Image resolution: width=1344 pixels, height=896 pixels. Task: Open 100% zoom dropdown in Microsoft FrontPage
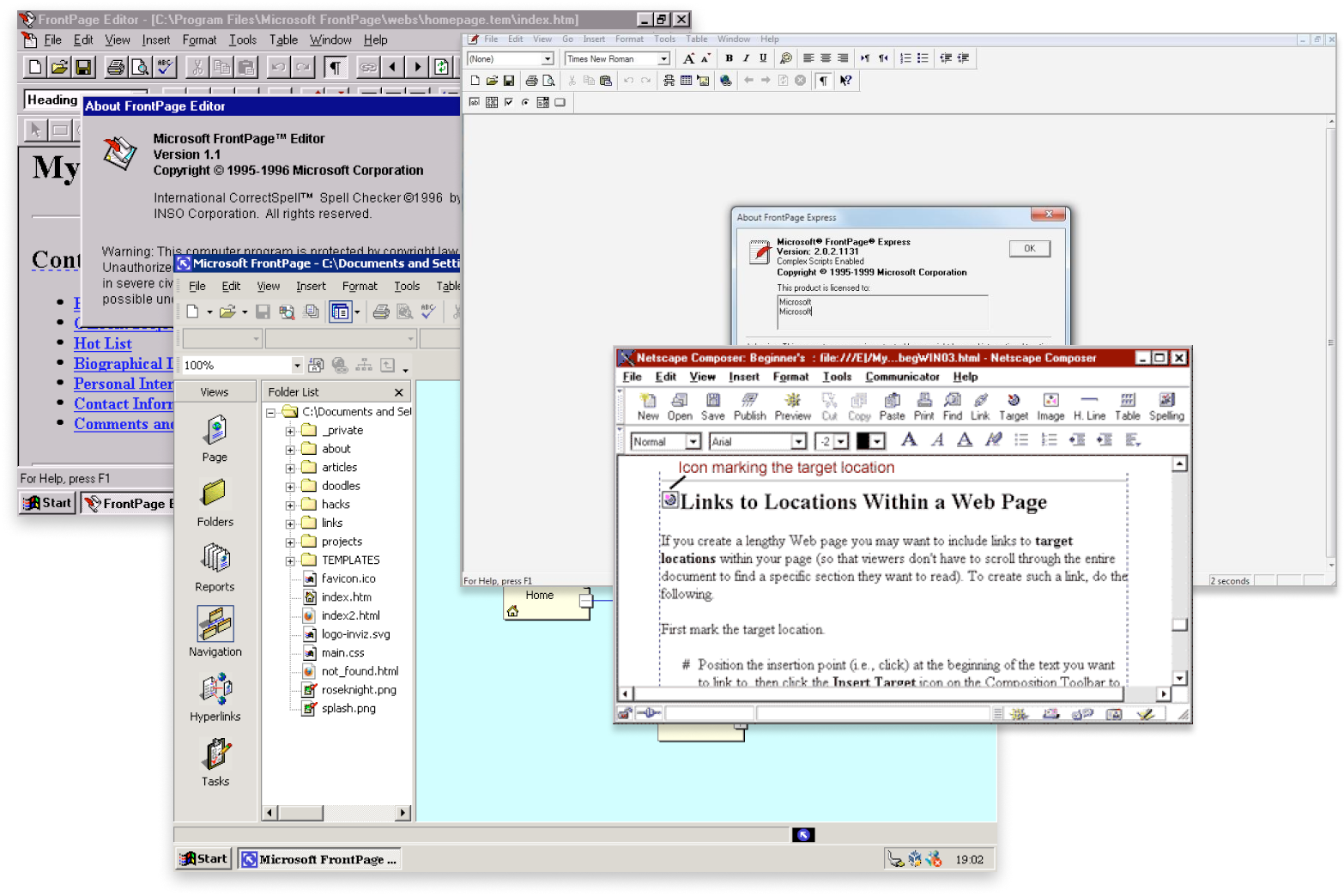tap(297, 366)
